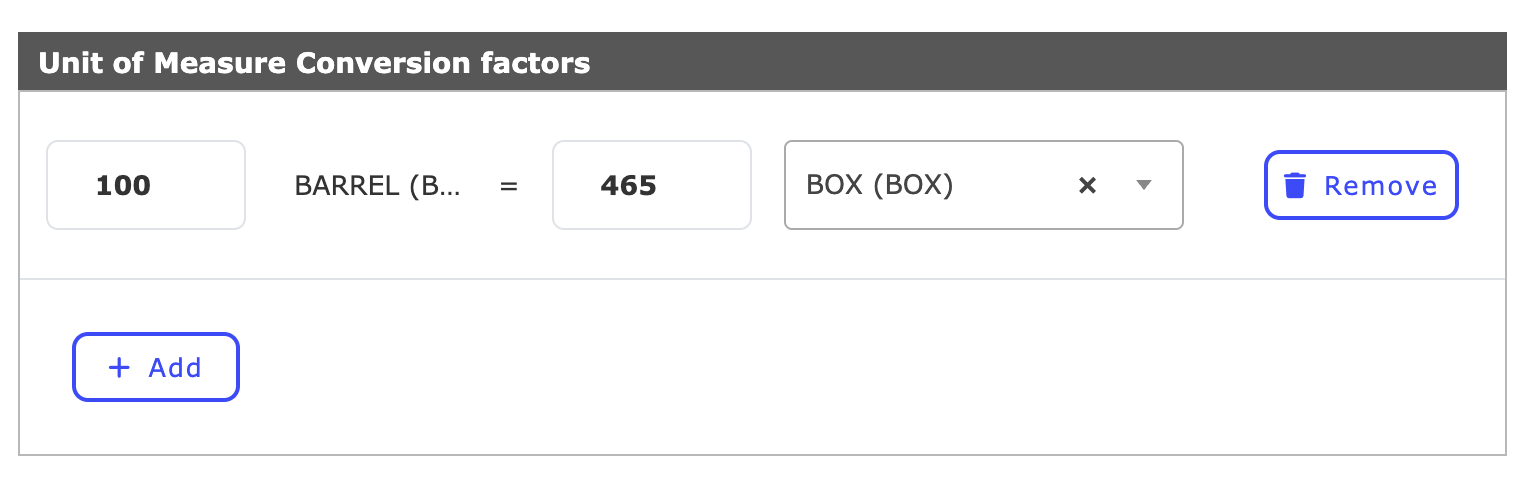Focus the quantity field showing 100
Image resolution: width=1540 pixels, height=480 pixels.
click(146, 185)
